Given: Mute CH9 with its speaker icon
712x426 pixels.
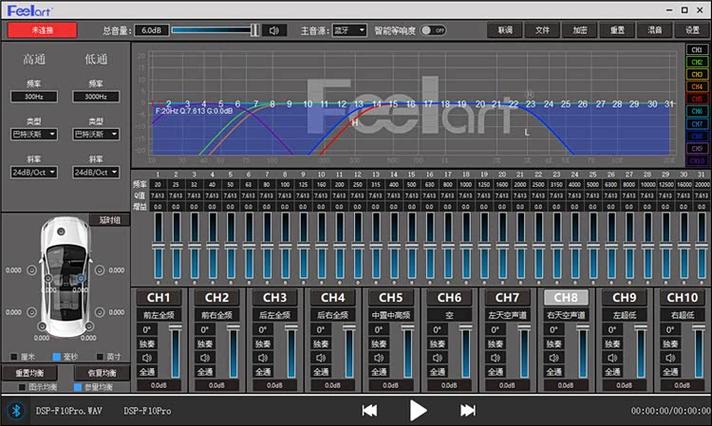Looking at the screenshot, I should [x=612, y=358].
